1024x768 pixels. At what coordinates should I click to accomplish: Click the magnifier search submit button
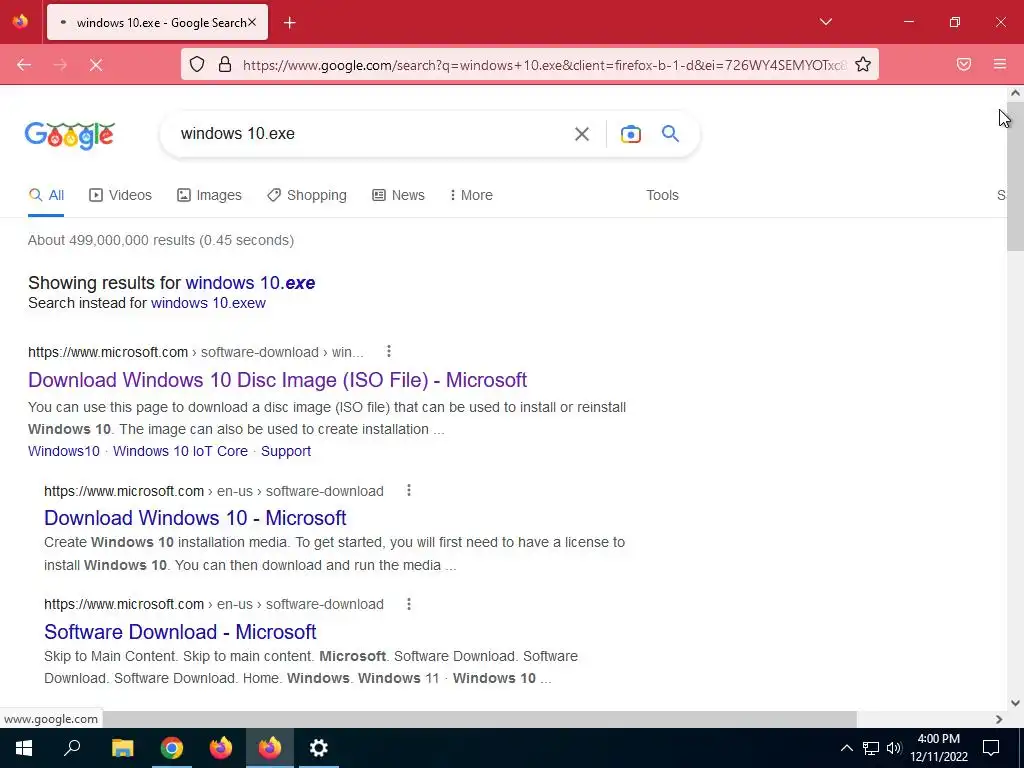670,134
